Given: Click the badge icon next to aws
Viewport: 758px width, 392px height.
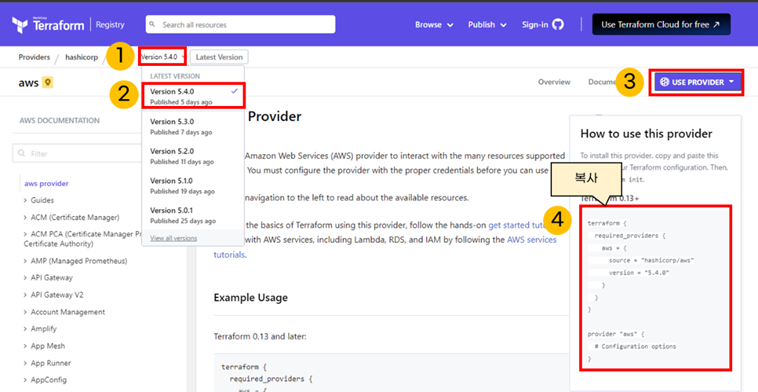Looking at the screenshot, I should (x=47, y=82).
